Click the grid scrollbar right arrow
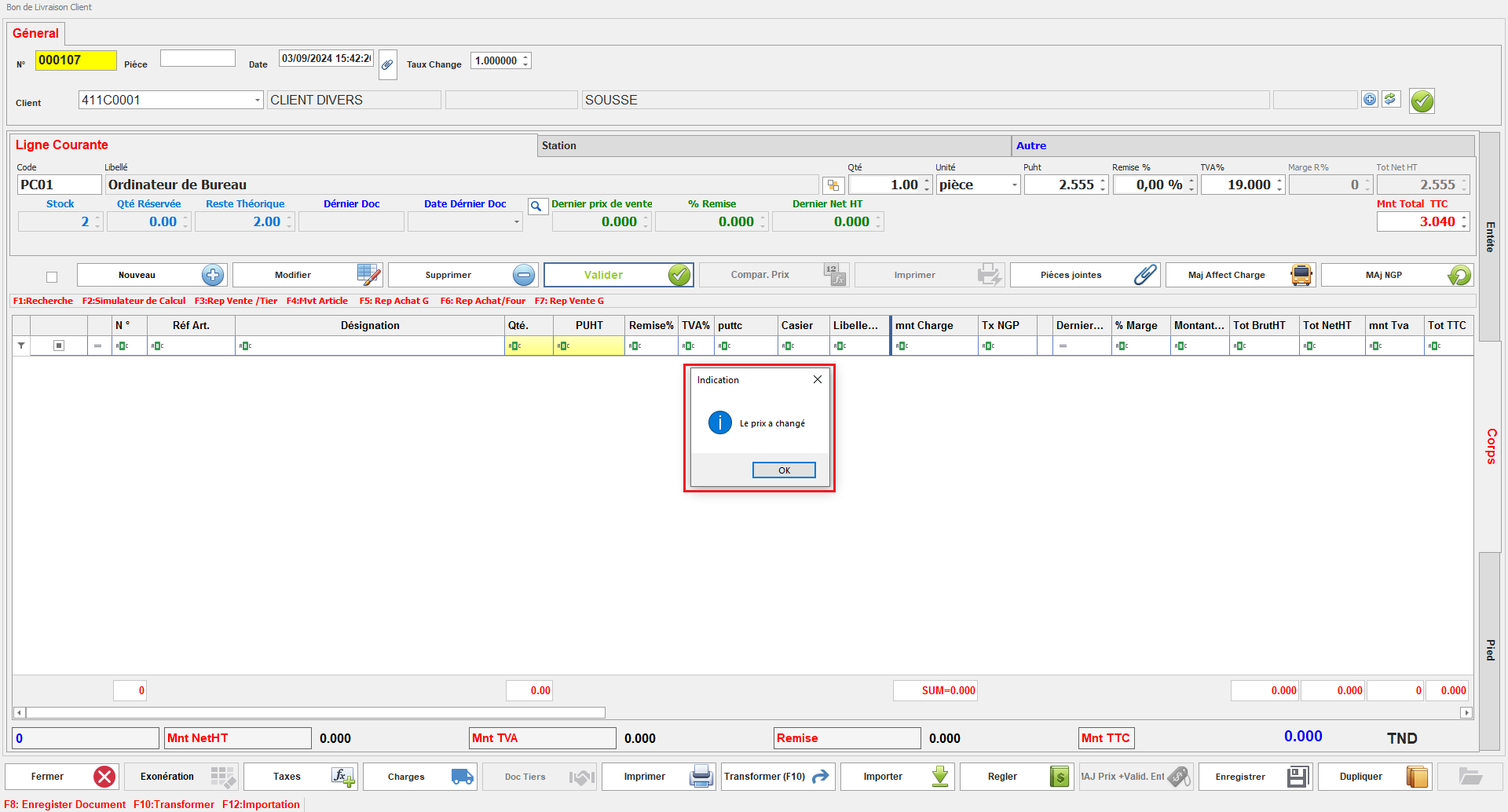 click(x=1466, y=713)
